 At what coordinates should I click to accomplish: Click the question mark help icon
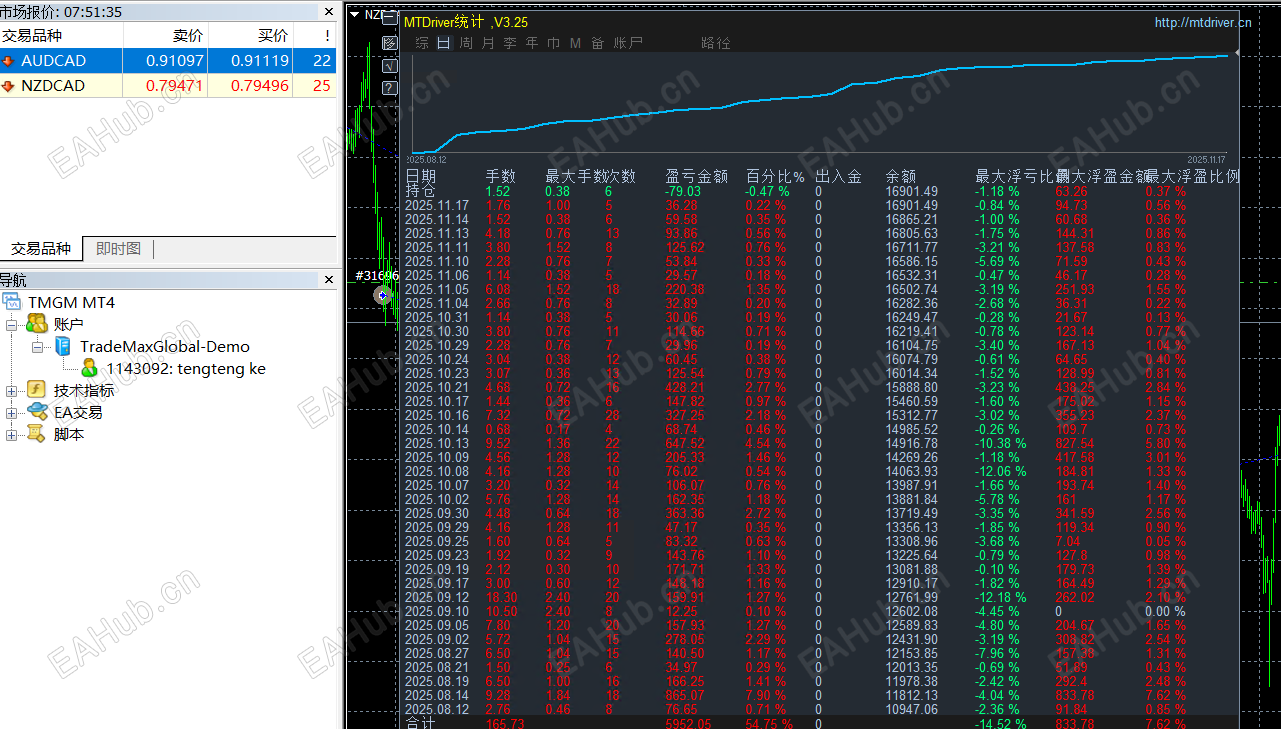coord(390,89)
